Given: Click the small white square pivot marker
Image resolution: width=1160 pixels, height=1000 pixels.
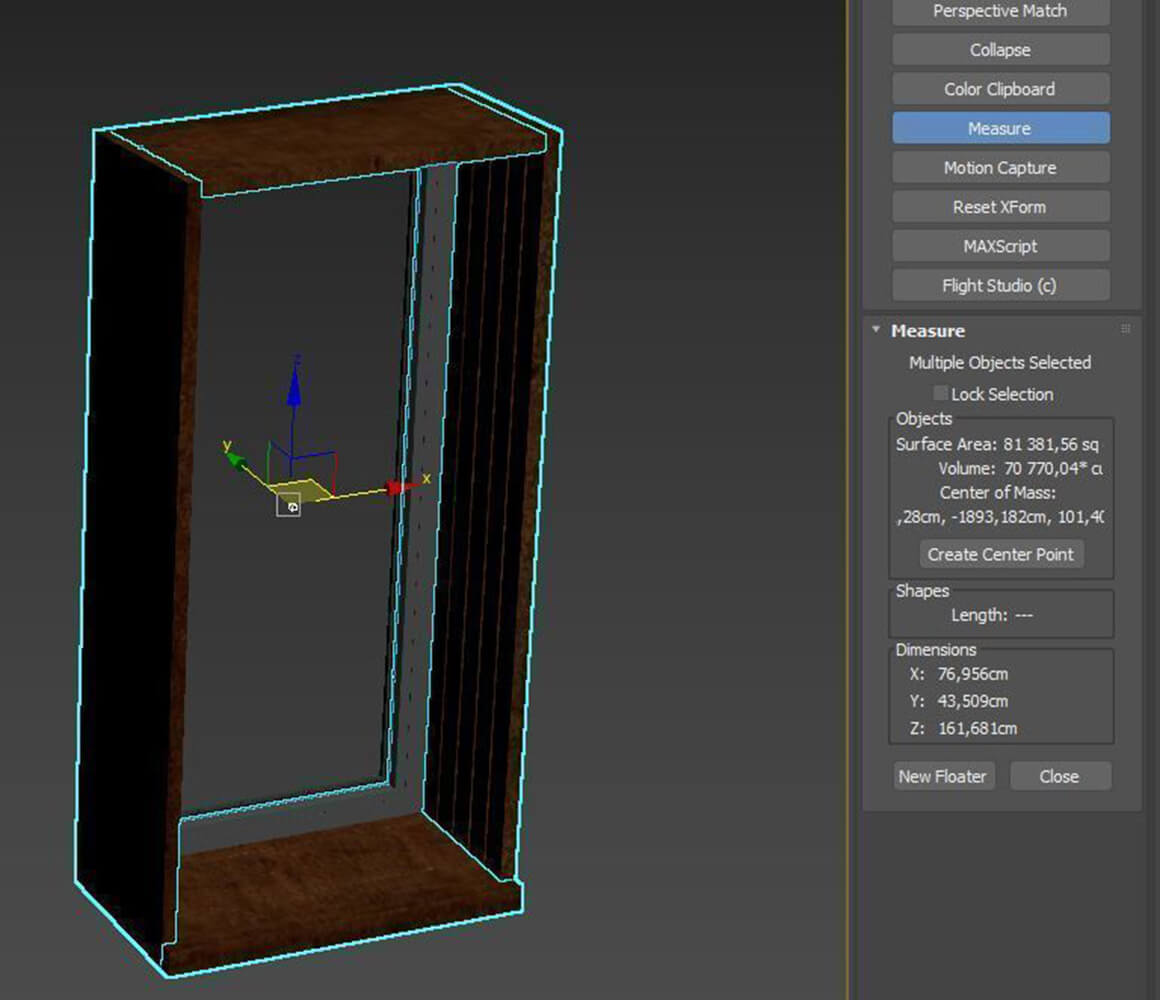Looking at the screenshot, I should (288, 506).
